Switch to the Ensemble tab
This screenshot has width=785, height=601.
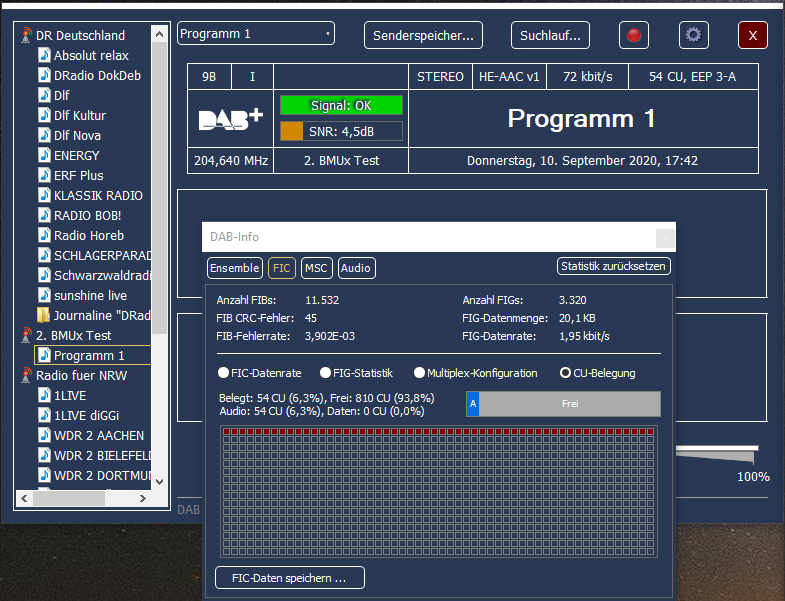pos(235,268)
